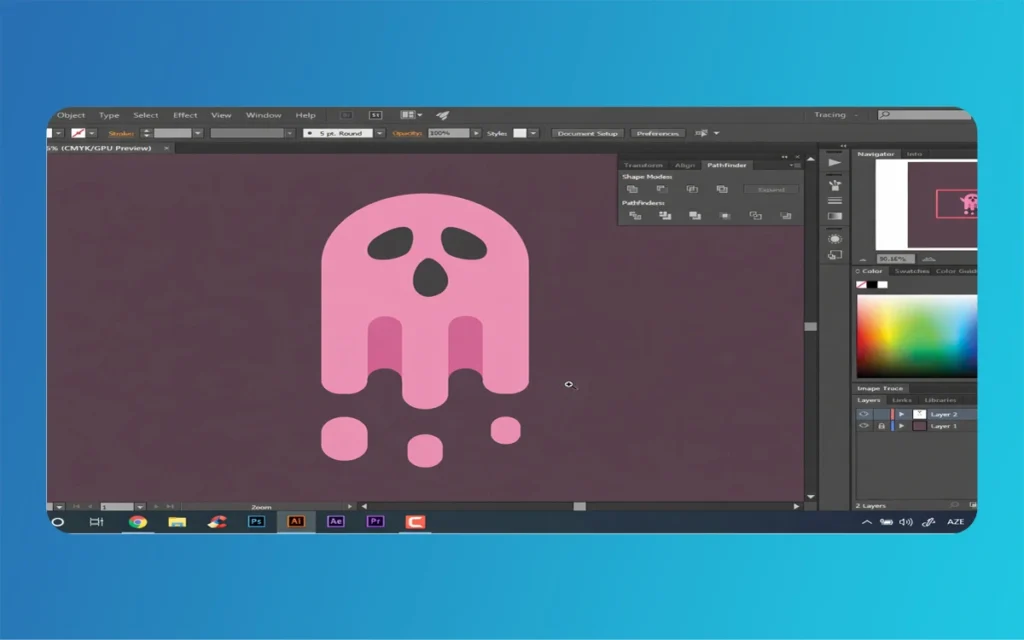Screen dimensions: 1024x640
Task: Switch to the Align tab
Action: click(684, 166)
